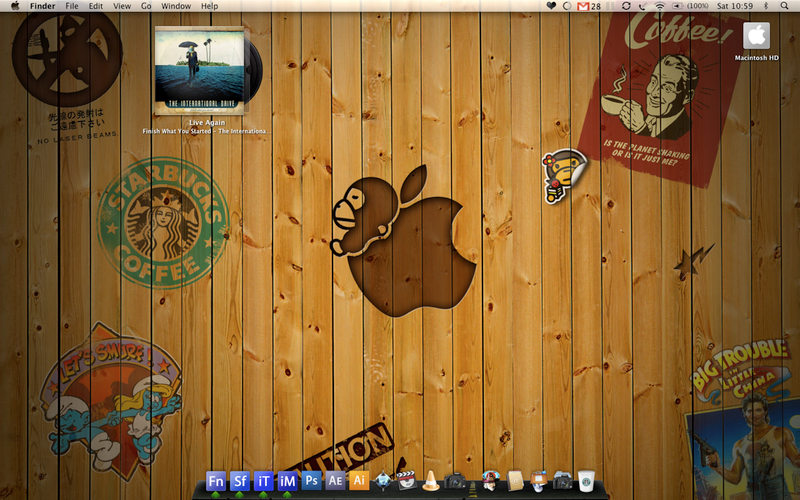
Task: Open the Edit menu
Action: click(x=95, y=6)
